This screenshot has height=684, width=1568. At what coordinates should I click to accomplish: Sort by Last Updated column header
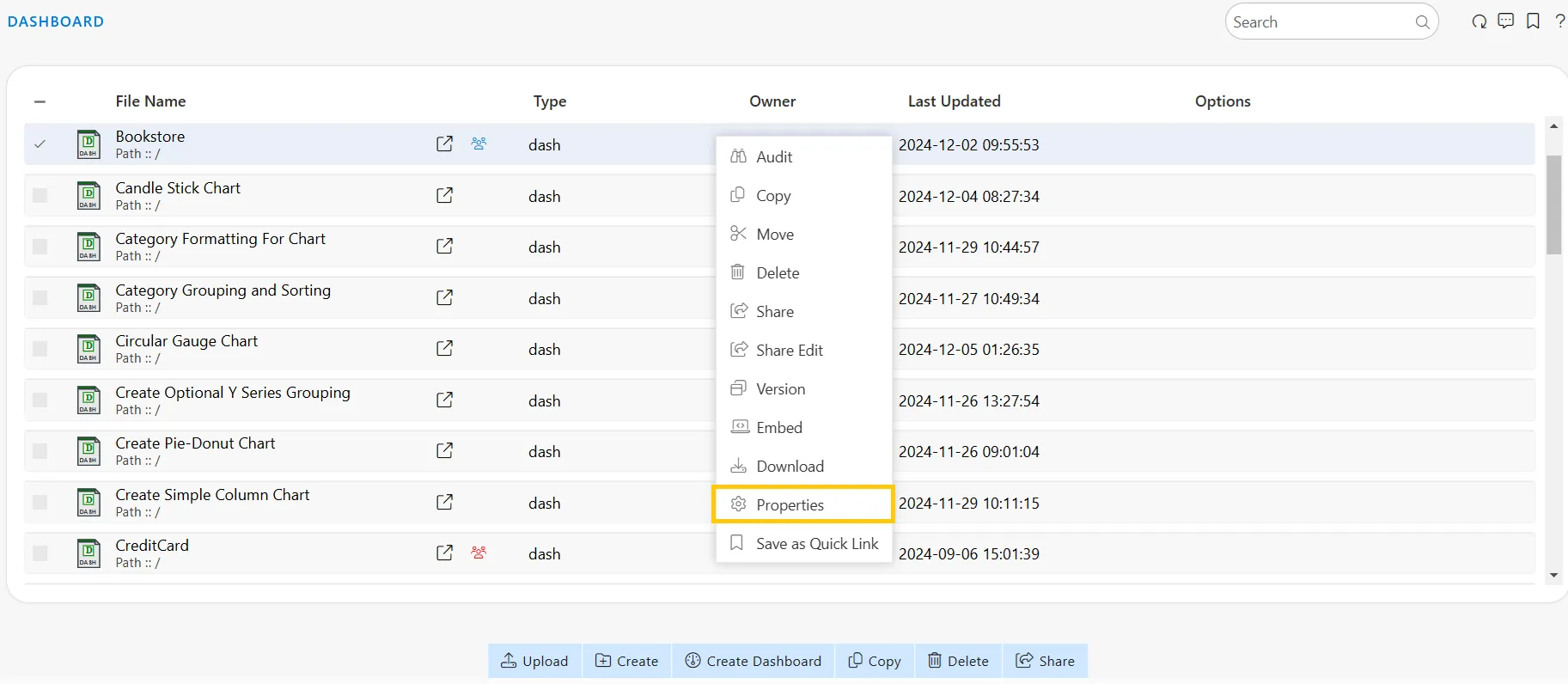point(954,101)
